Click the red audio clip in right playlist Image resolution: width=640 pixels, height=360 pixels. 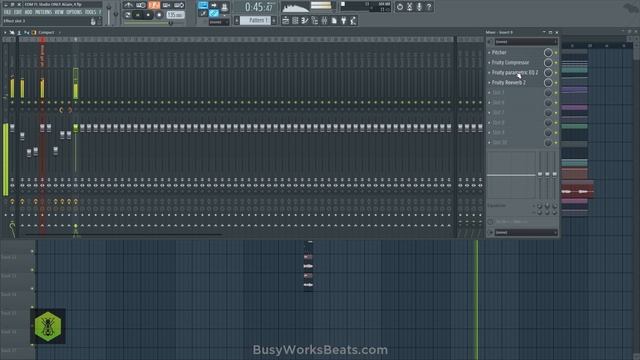pos(577,191)
